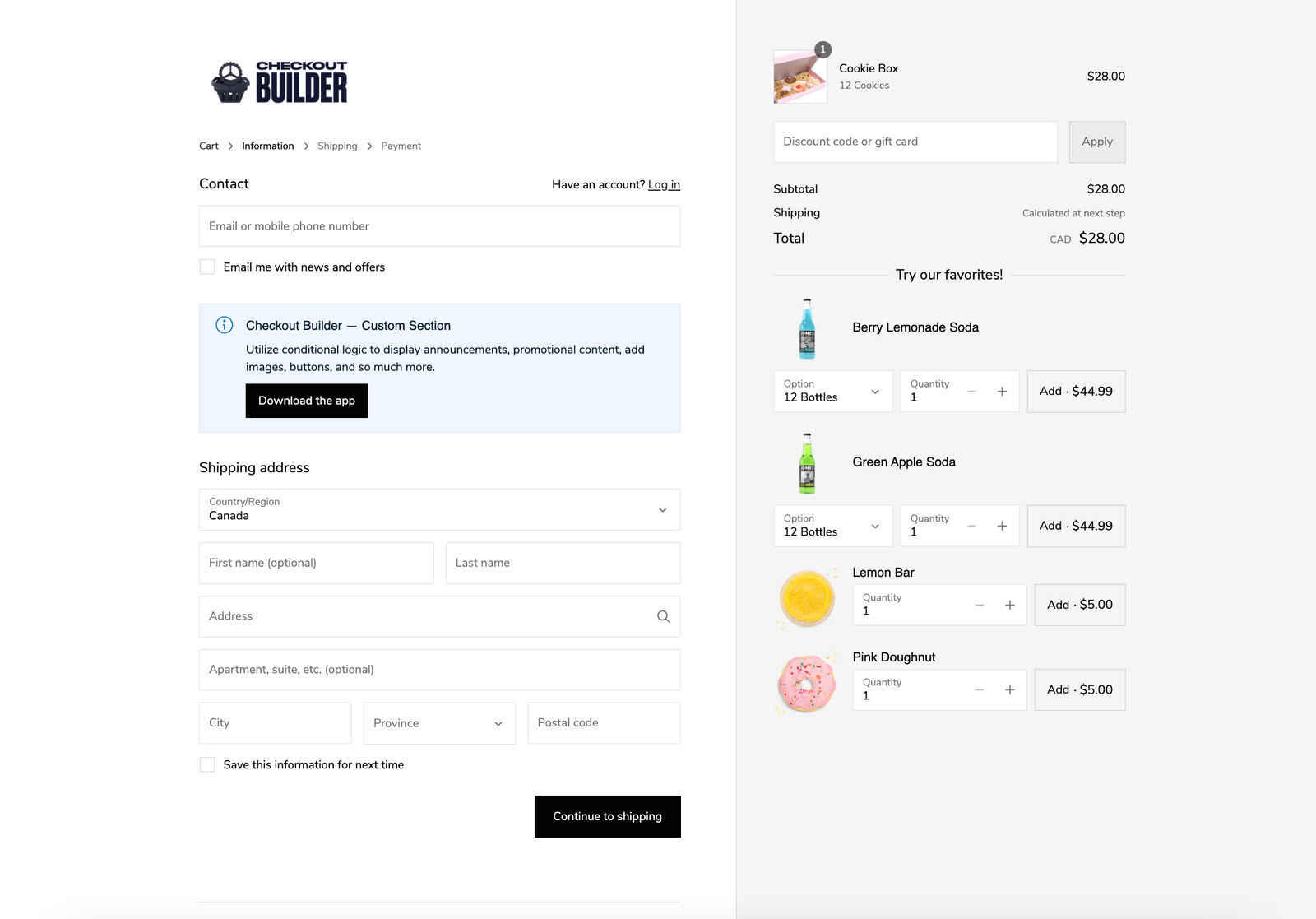Click the Checkout Builder logo
Viewport: 1316px width, 919px height.
tap(280, 82)
